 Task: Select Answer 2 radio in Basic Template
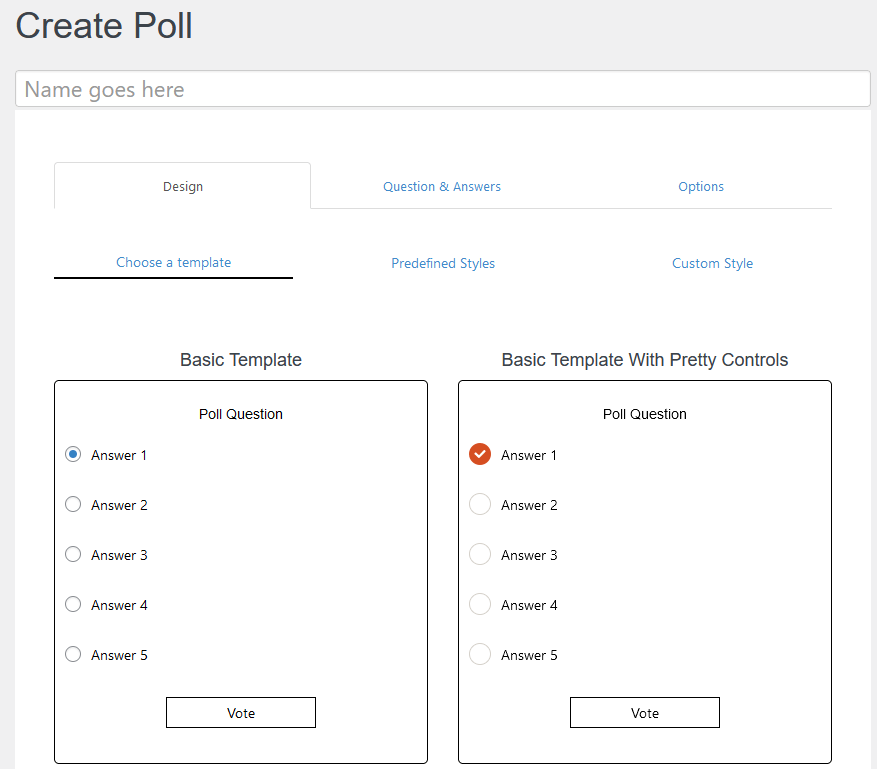[x=73, y=504]
